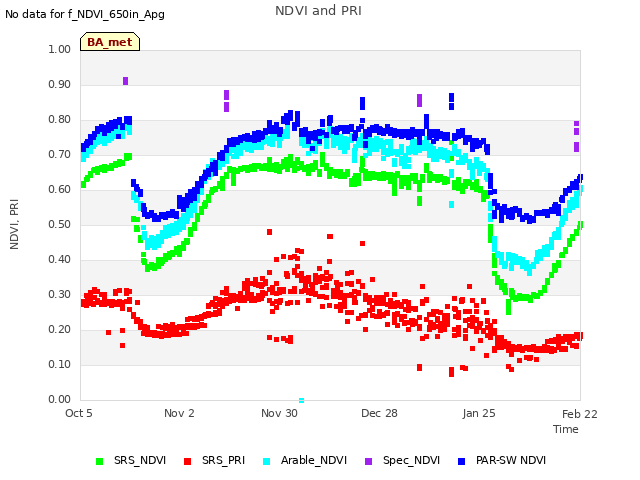Image resolution: width=640 pixels, height=480 pixels.
Task: Click the 0.30 y-axis tick label
Action: (60, 295)
